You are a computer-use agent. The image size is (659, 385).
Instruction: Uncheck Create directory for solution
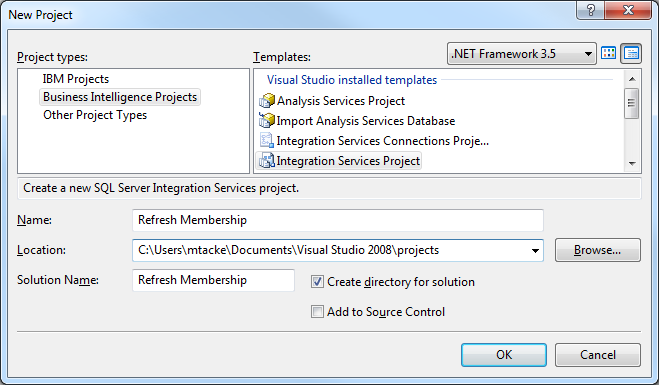pos(317,282)
